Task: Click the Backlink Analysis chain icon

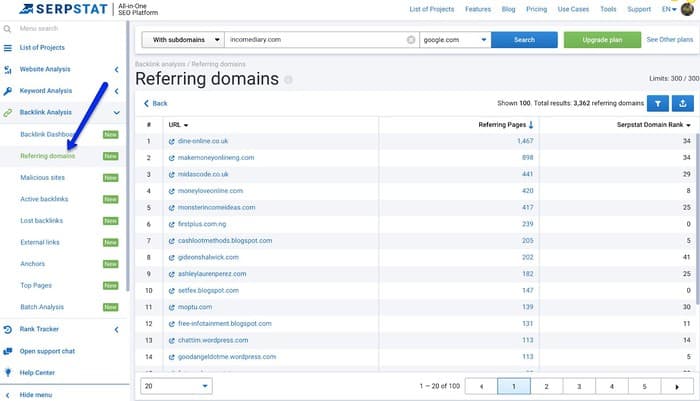Action: click(8, 113)
